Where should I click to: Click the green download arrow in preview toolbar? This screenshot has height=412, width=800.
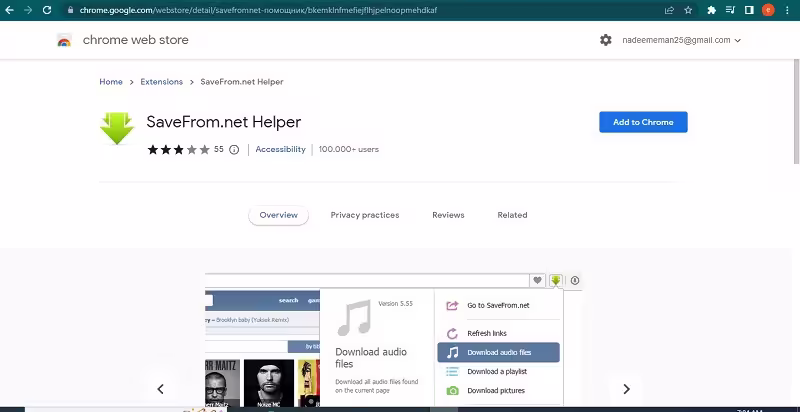coord(556,280)
